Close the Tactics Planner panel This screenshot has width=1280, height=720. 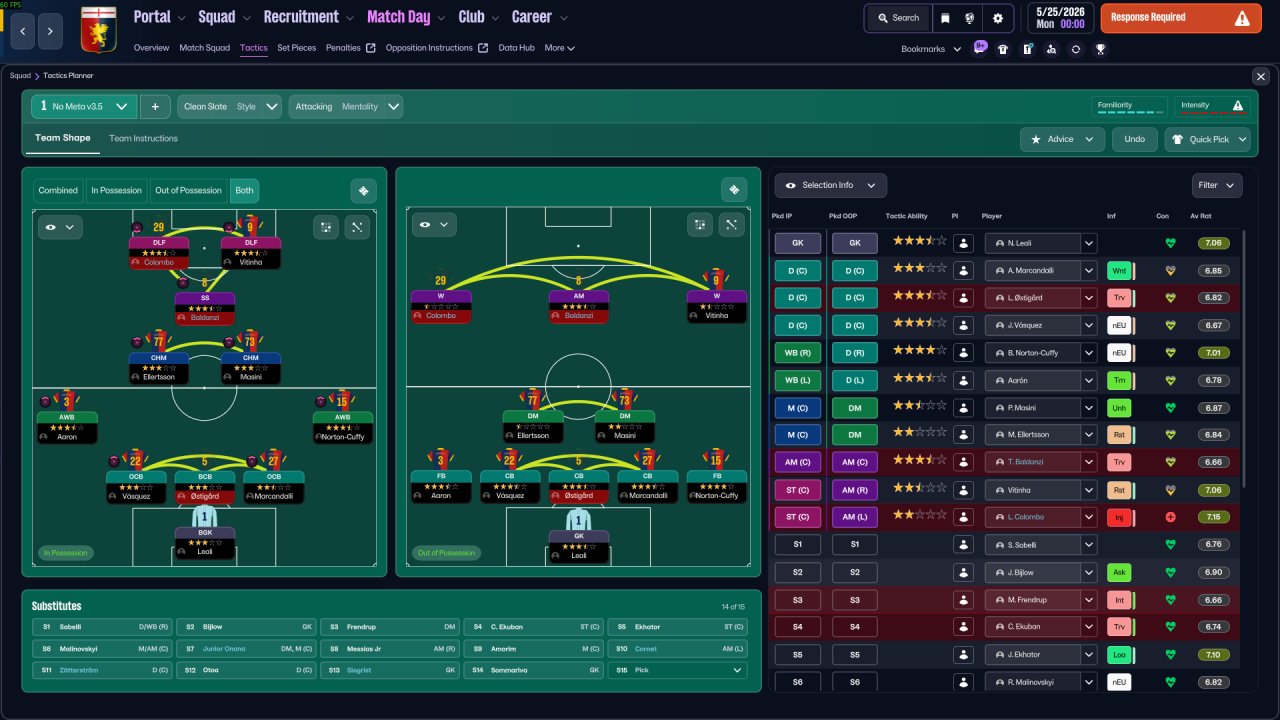point(1260,76)
